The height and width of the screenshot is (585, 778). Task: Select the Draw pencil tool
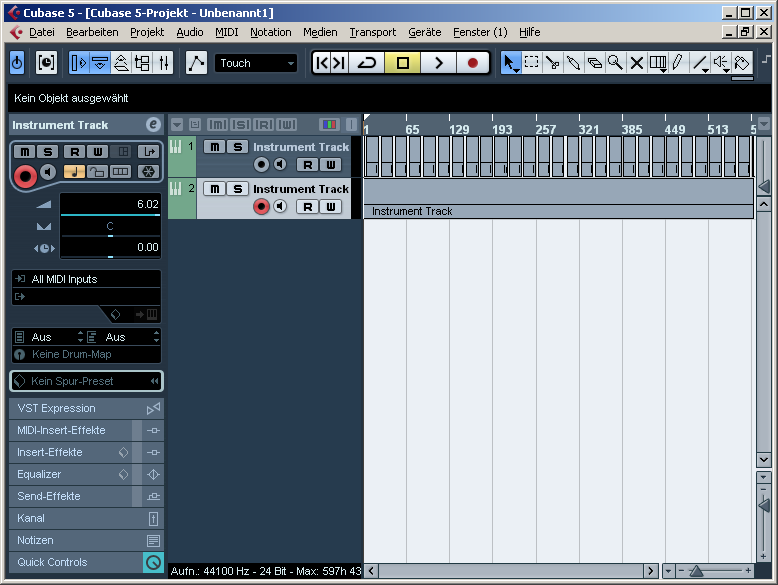point(678,63)
